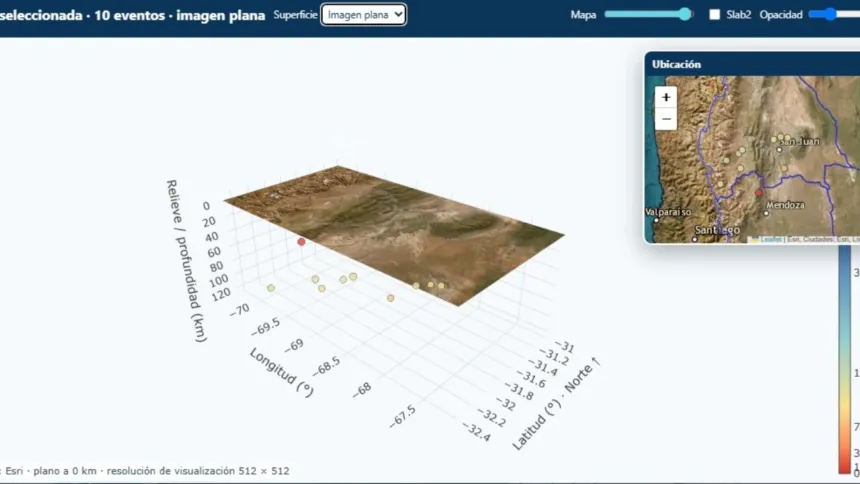Click the red earthquake marker in 3D plot
Screen dimensions: 860x484
[x=301, y=241]
